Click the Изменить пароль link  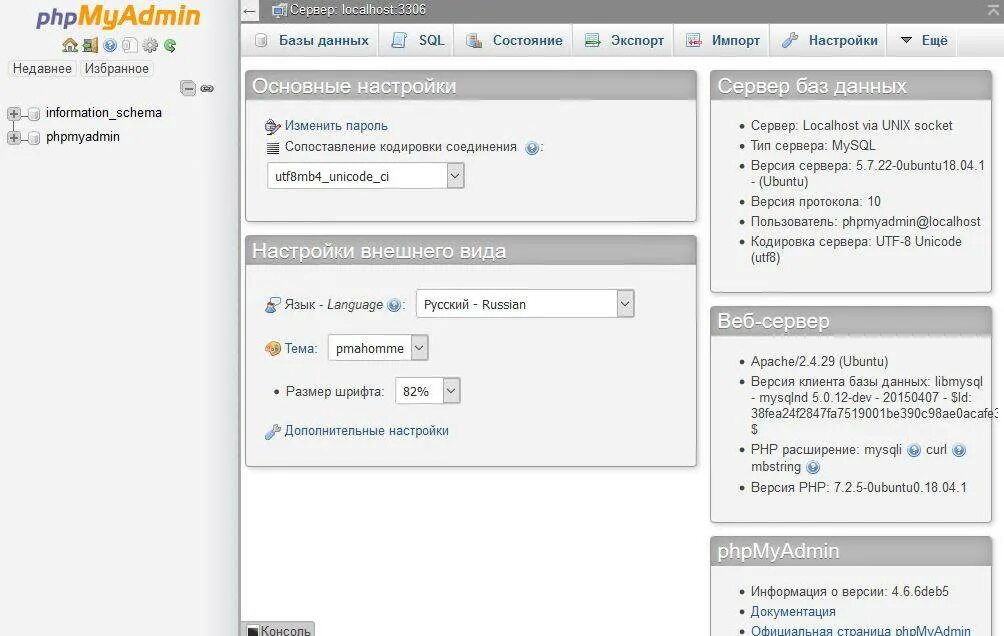336,126
